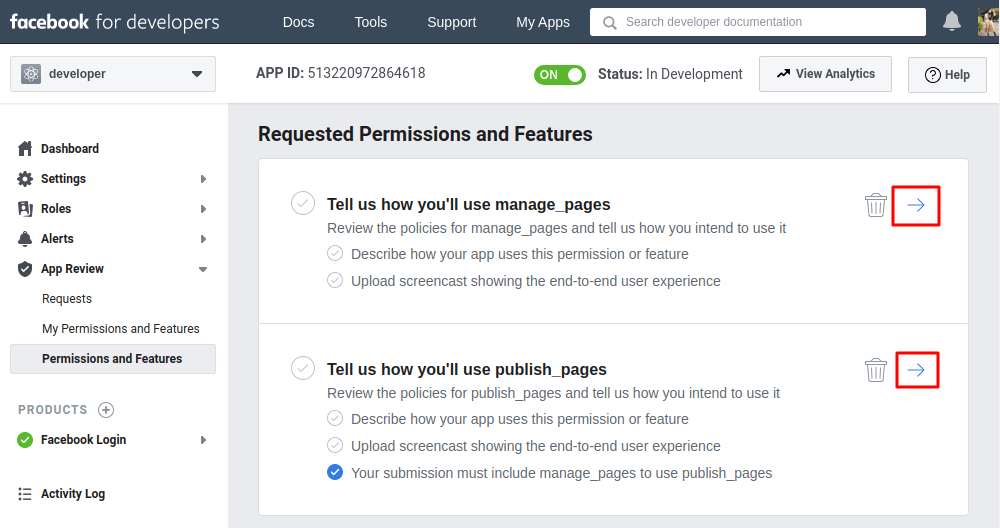
Task: Open the user profile avatar
Action: click(x=989, y=22)
